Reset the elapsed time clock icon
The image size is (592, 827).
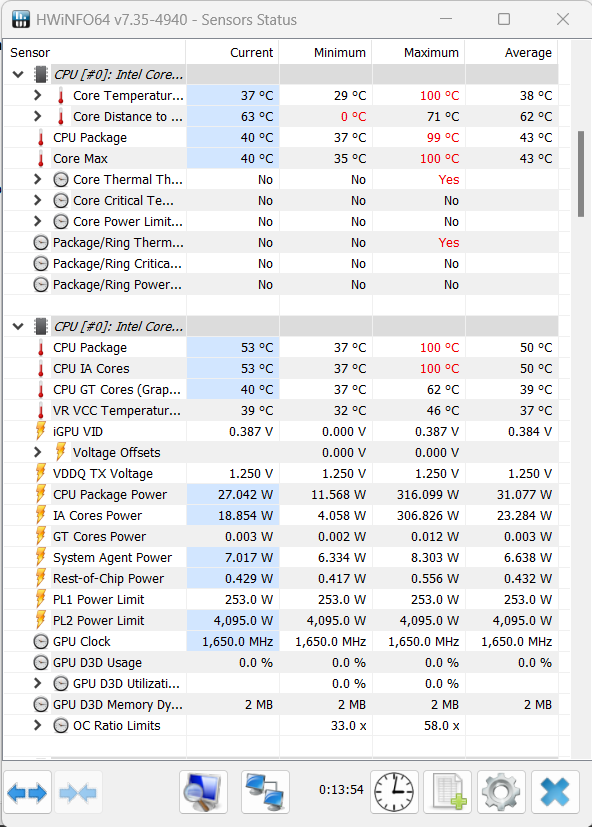(394, 791)
